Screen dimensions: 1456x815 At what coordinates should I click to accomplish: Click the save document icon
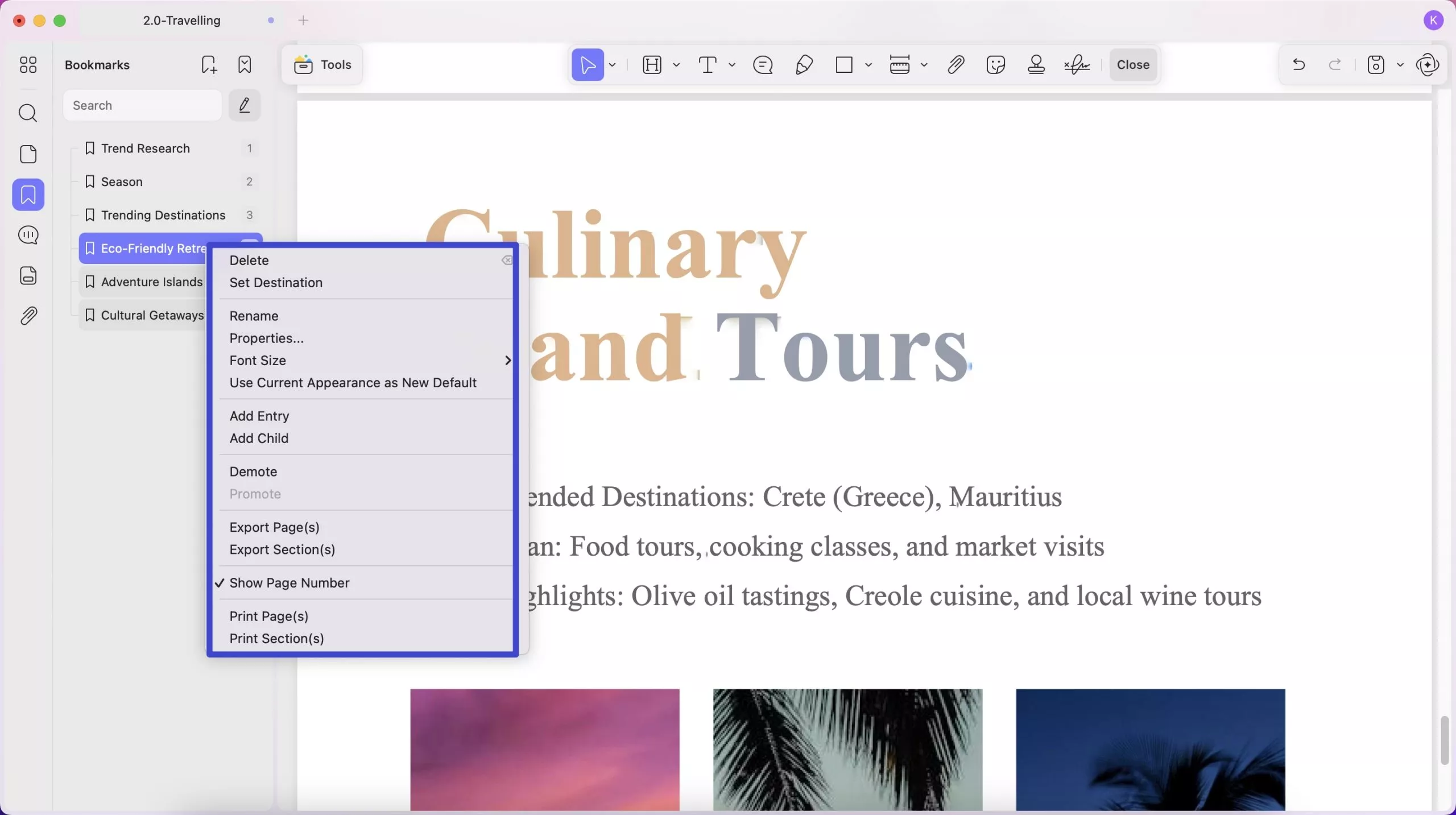tap(1375, 65)
